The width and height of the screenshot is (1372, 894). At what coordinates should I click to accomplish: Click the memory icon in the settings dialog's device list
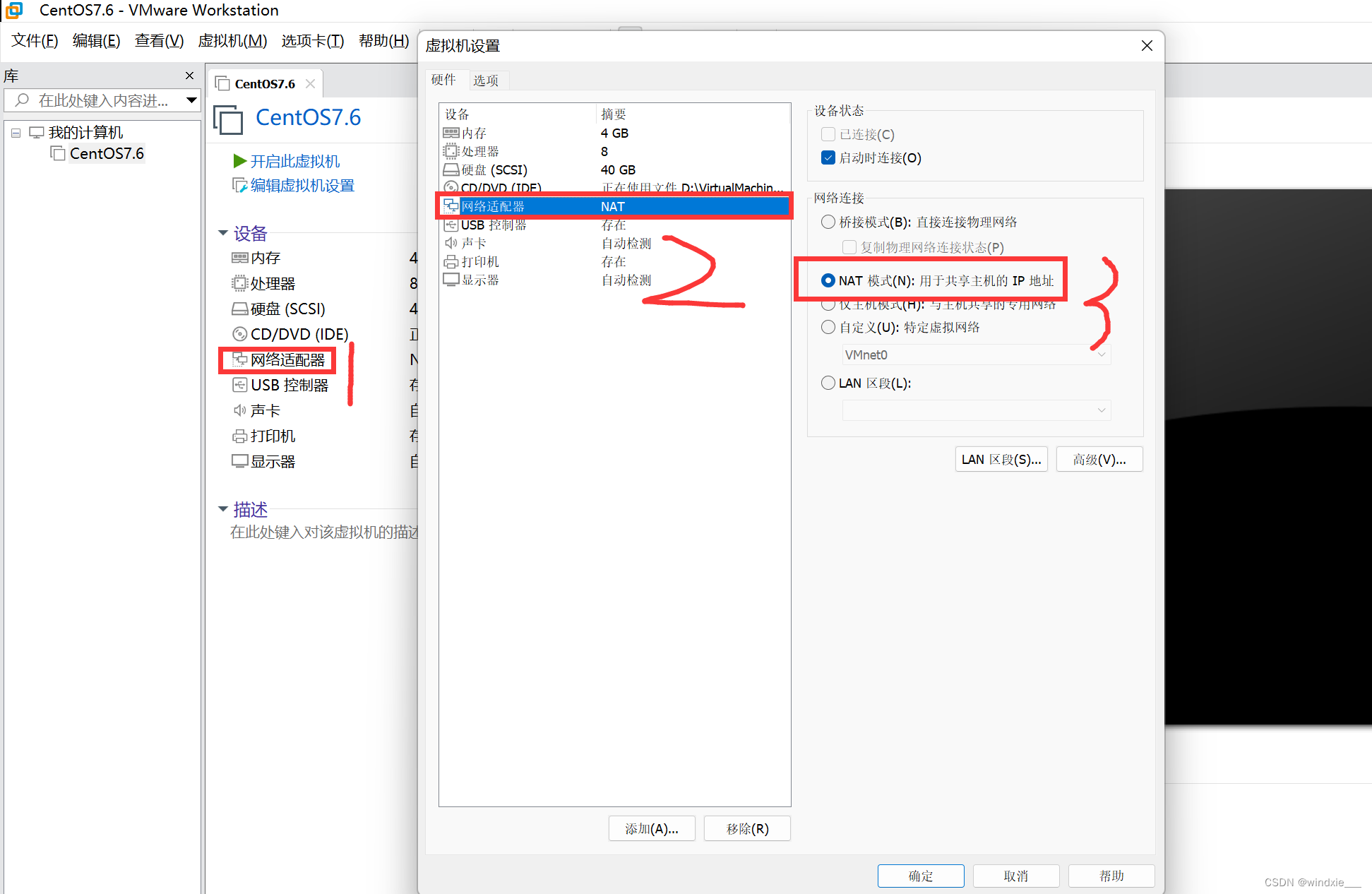451,133
